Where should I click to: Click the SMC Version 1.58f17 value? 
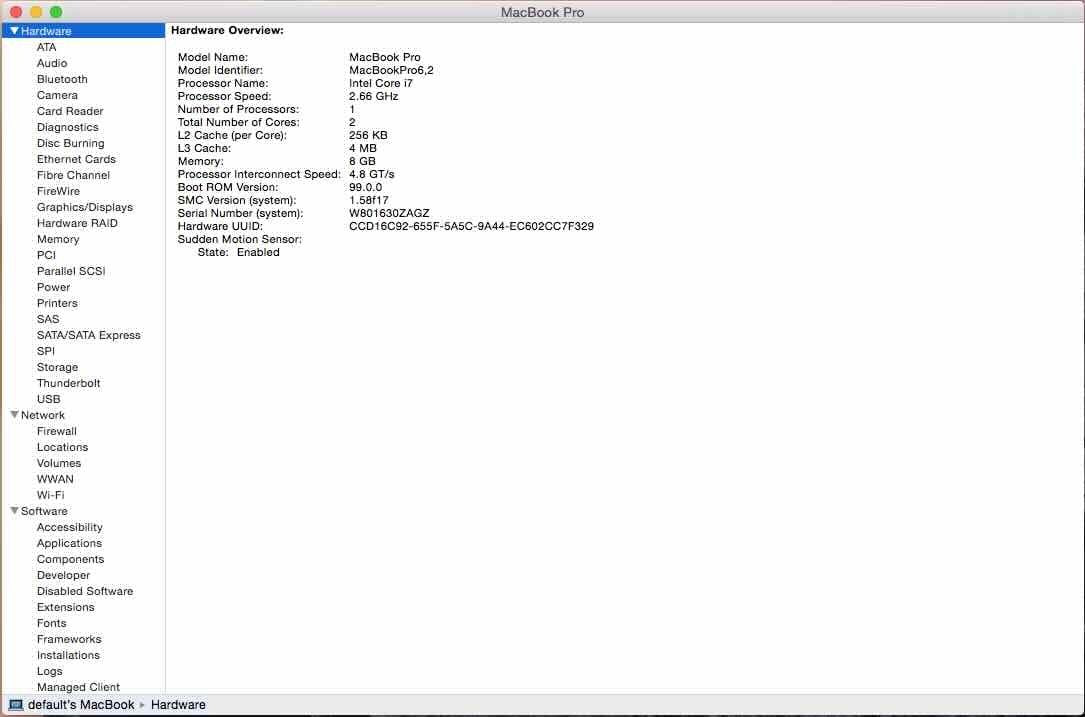click(x=369, y=200)
